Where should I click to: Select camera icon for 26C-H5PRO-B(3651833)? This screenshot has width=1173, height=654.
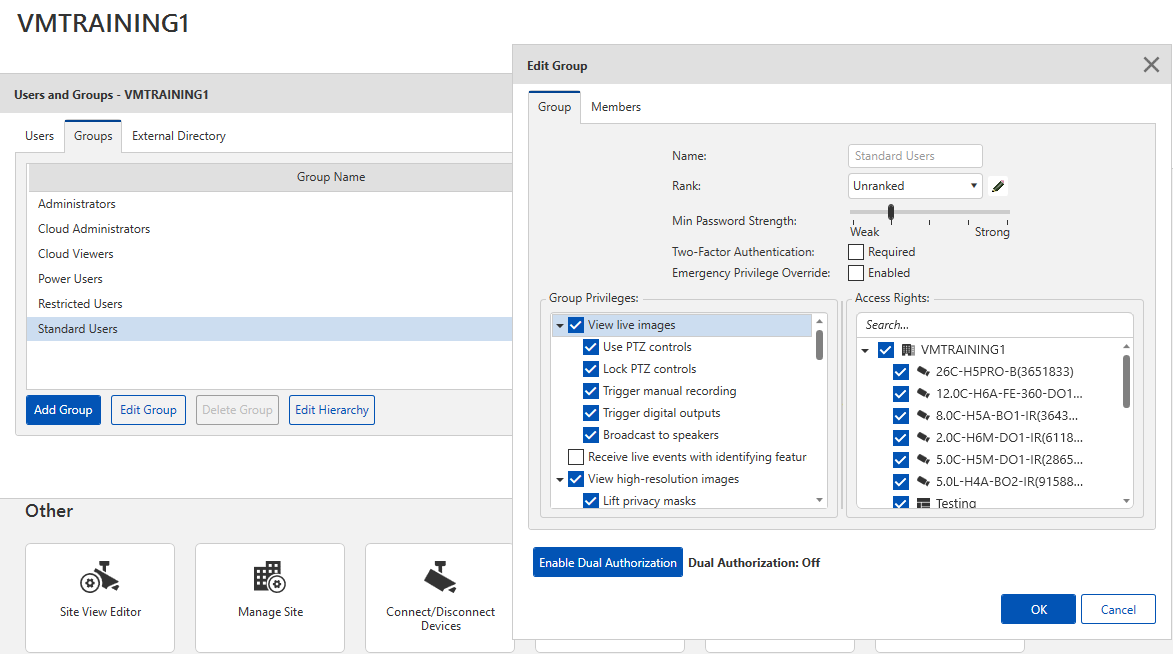(x=923, y=371)
